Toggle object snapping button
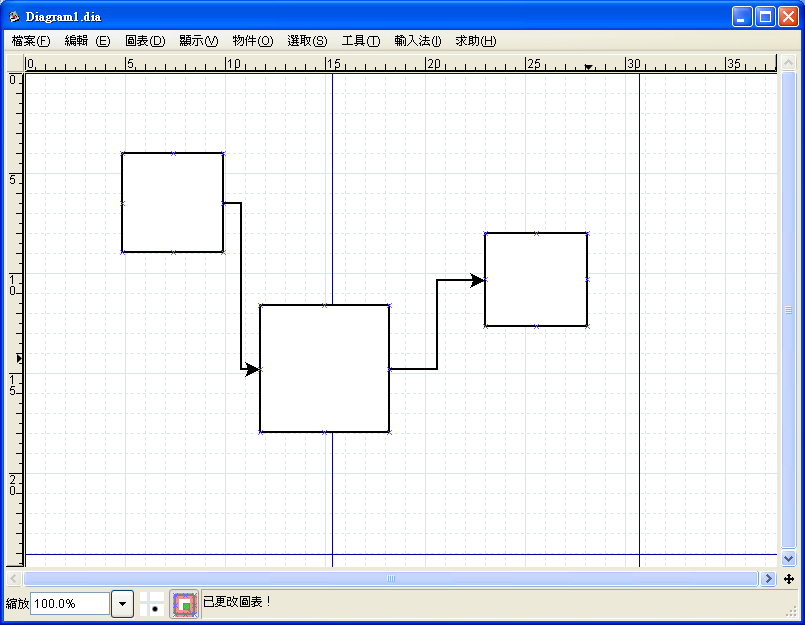Image resolution: width=805 pixels, height=625 pixels. pyautogui.click(x=183, y=603)
